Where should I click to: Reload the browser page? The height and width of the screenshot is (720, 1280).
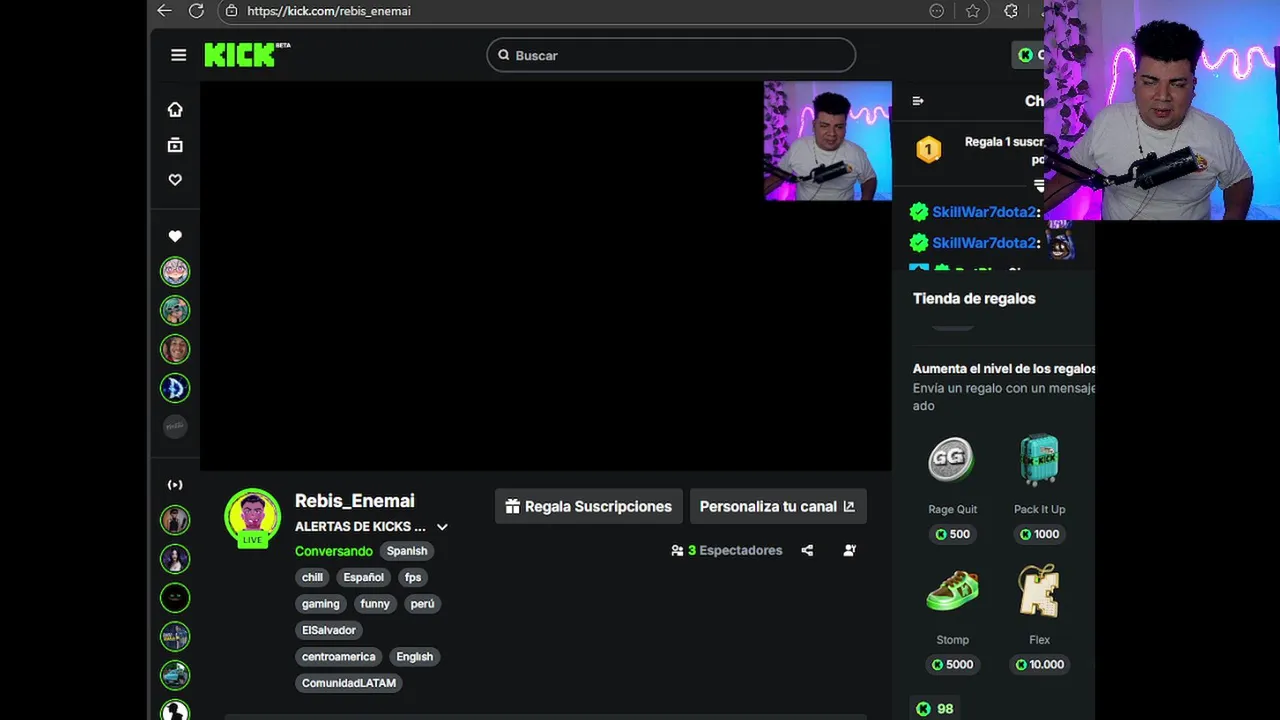click(x=196, y=11)
